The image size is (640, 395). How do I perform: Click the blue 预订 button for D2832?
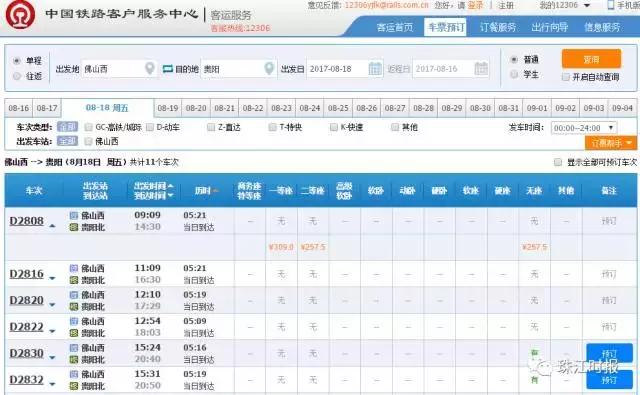[x=609, y=380]
